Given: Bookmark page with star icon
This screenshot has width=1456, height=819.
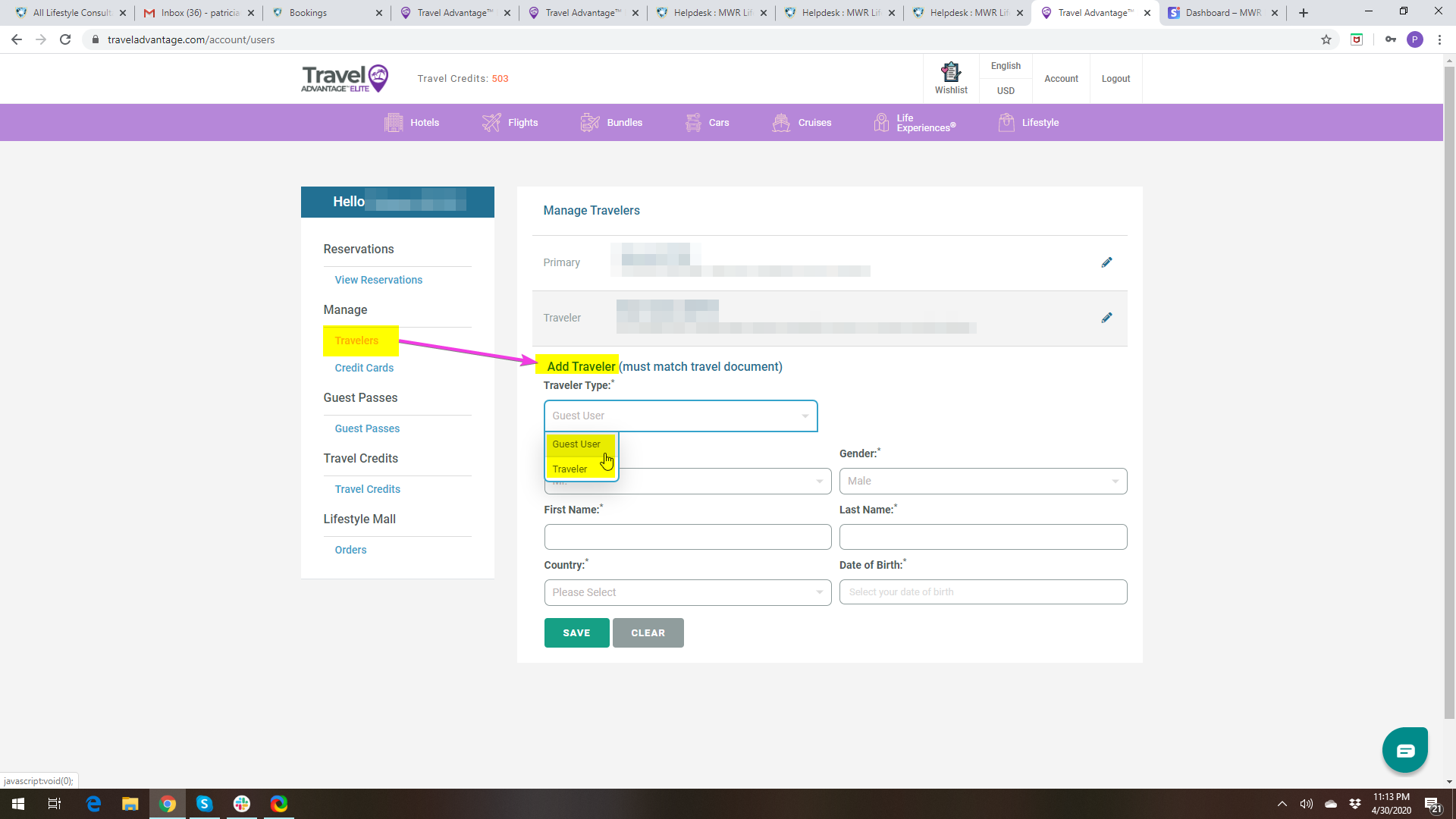Looking at the screenshot, I should [1326, 39].
